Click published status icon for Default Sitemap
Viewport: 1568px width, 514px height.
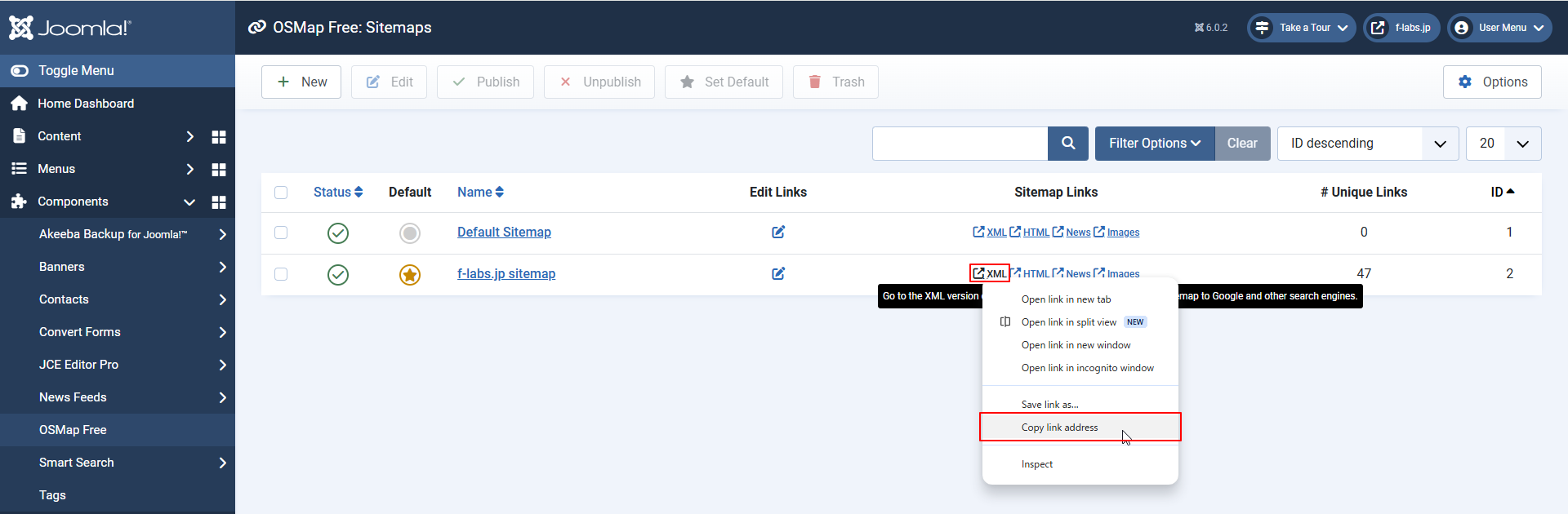[x=338, y=233]
